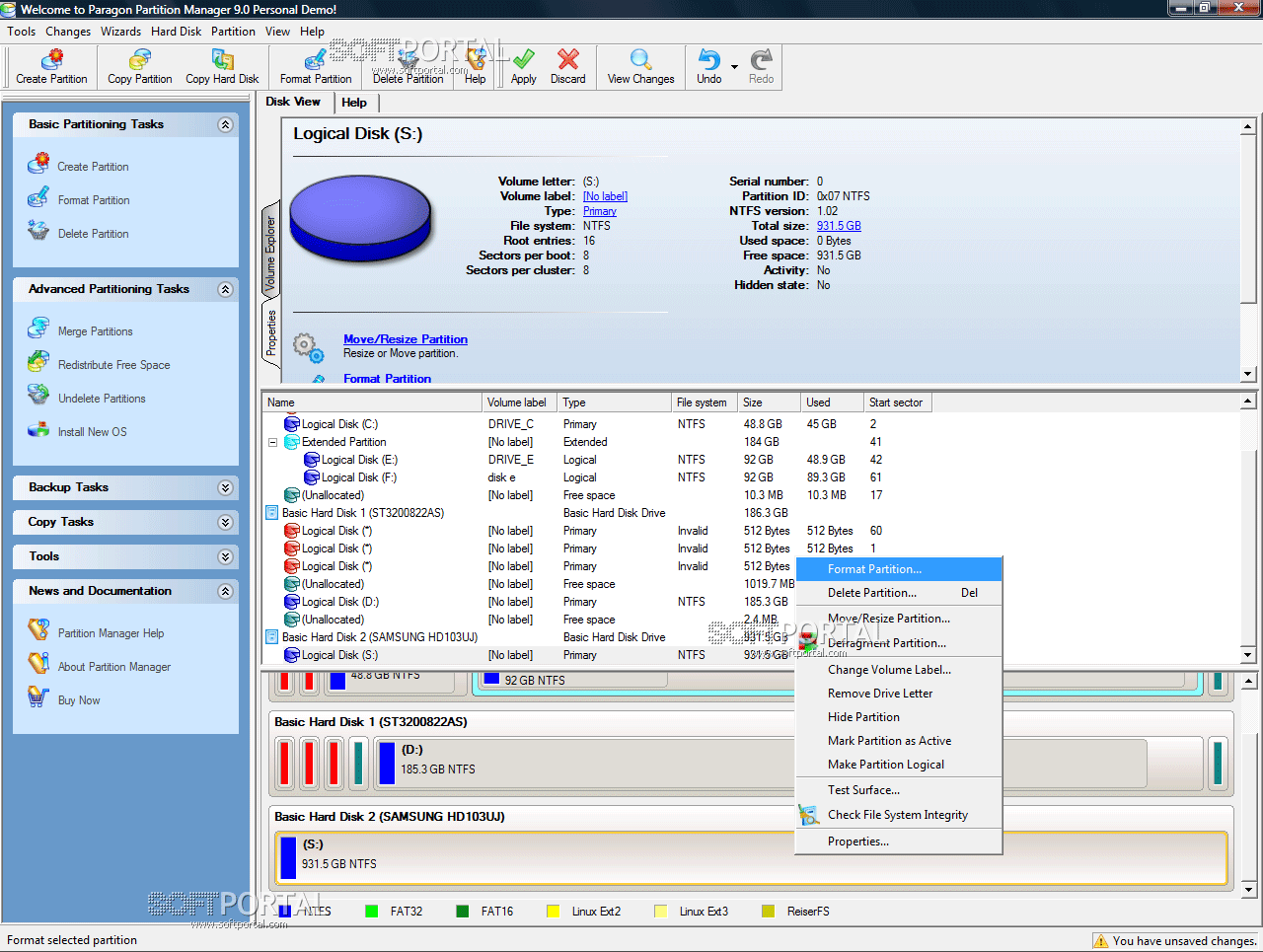Click the FAT32 green legend swatch
This screenshot has width=1263, height=952.
point(372,912)
